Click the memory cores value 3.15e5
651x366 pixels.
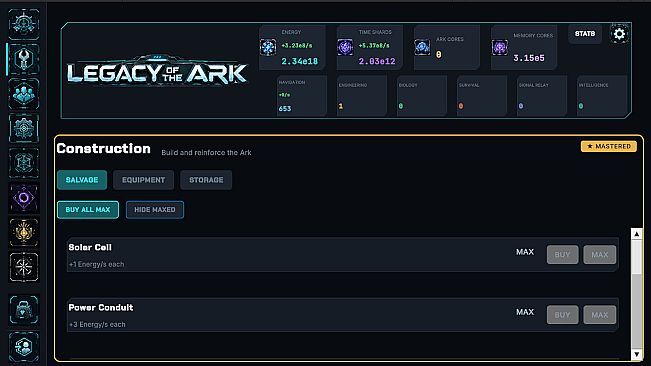[529, 58]
